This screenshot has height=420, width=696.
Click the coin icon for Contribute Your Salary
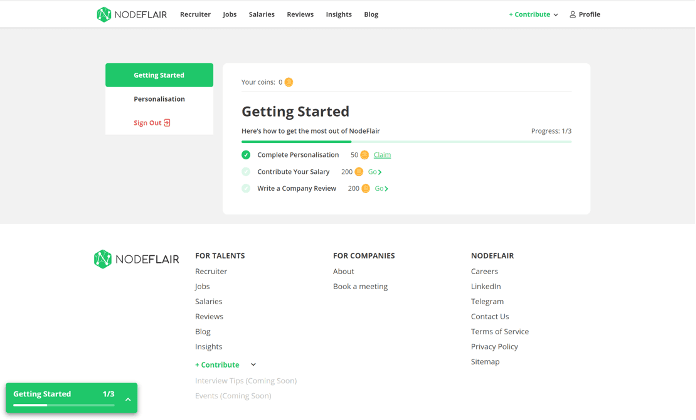point(359,172)
